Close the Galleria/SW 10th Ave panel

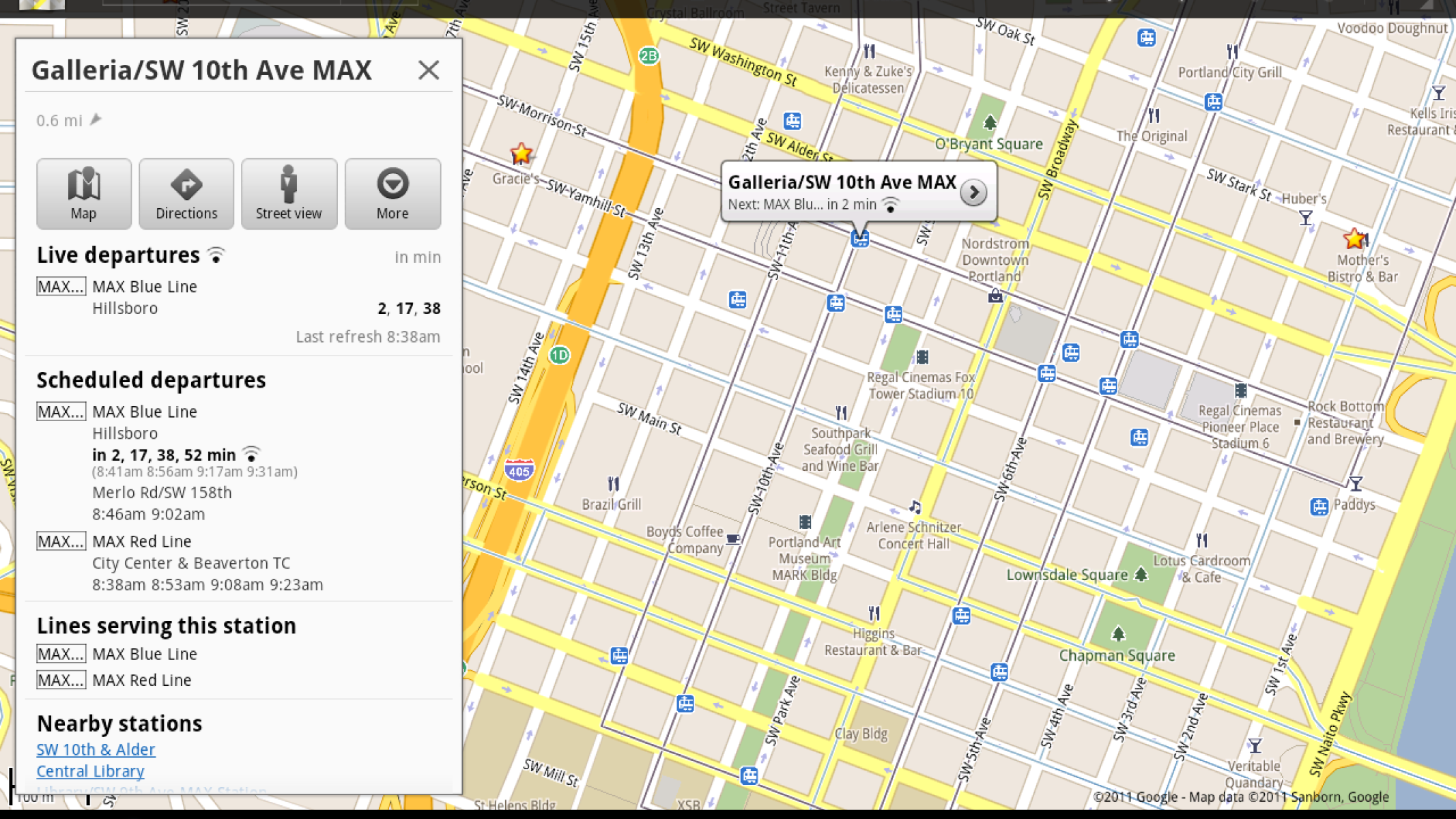tap(429, 70)
